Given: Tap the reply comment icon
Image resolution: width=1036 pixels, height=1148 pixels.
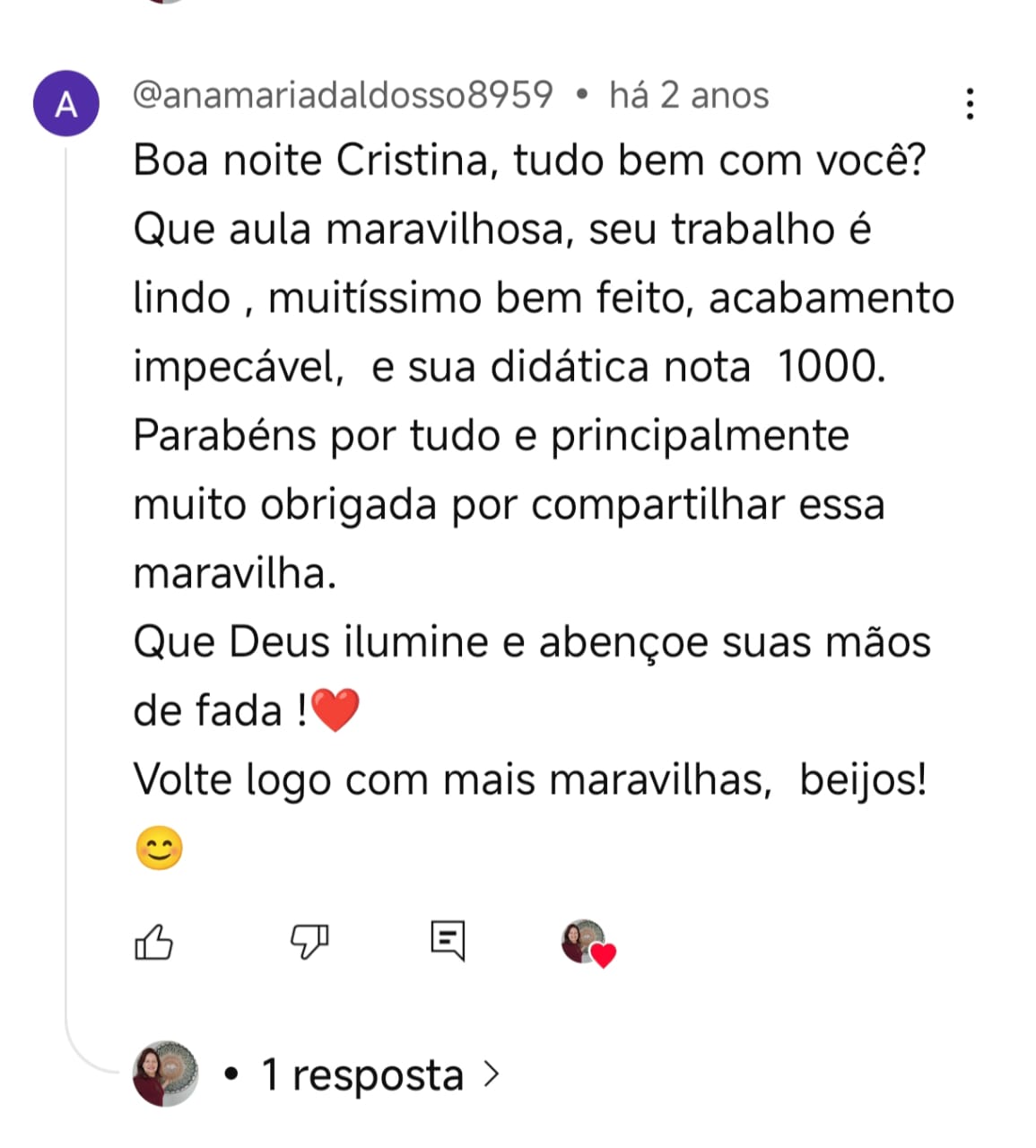Looking at the screenshot, I should tap(448, 941).
